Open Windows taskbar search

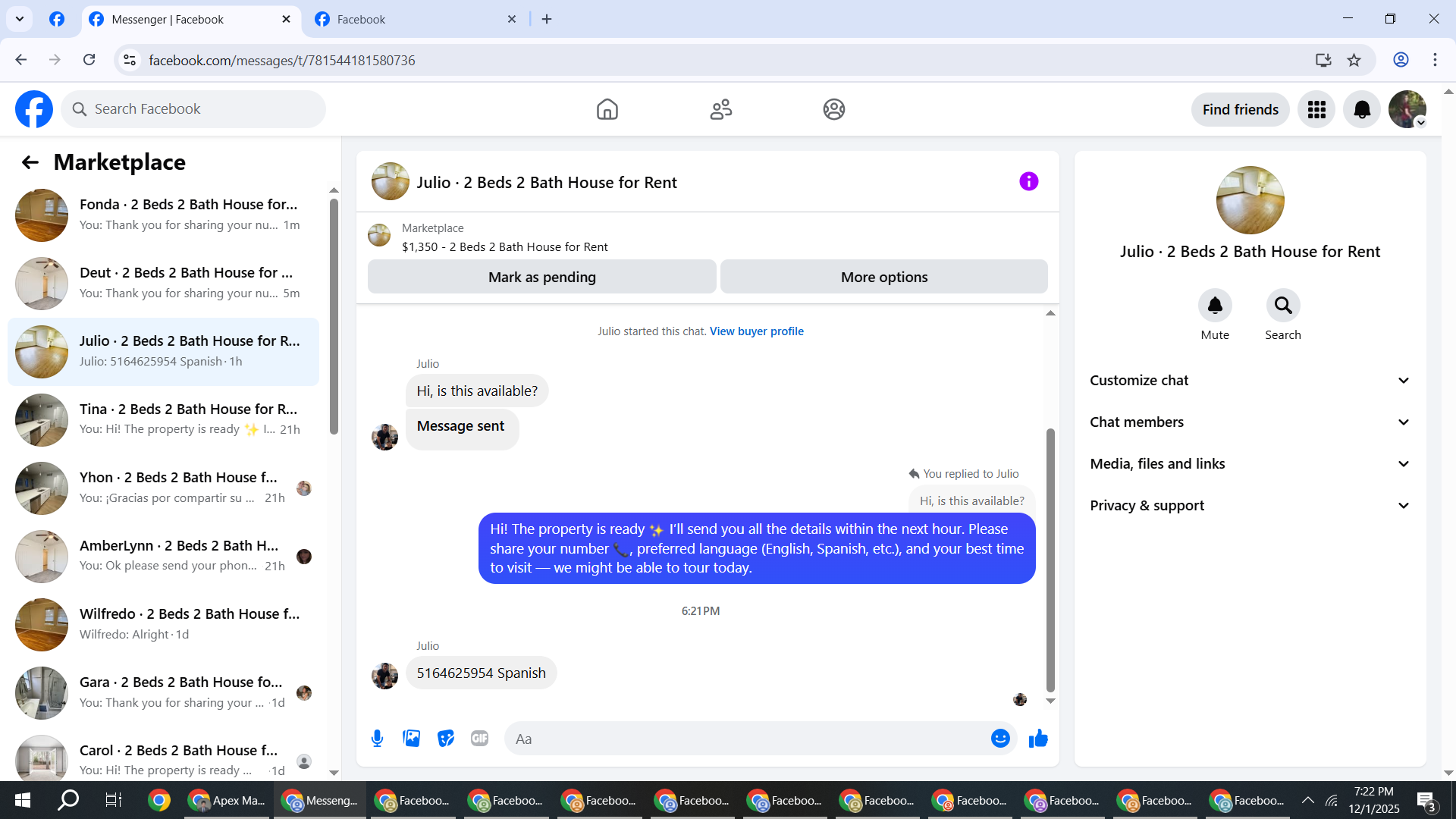click(69, 800)
